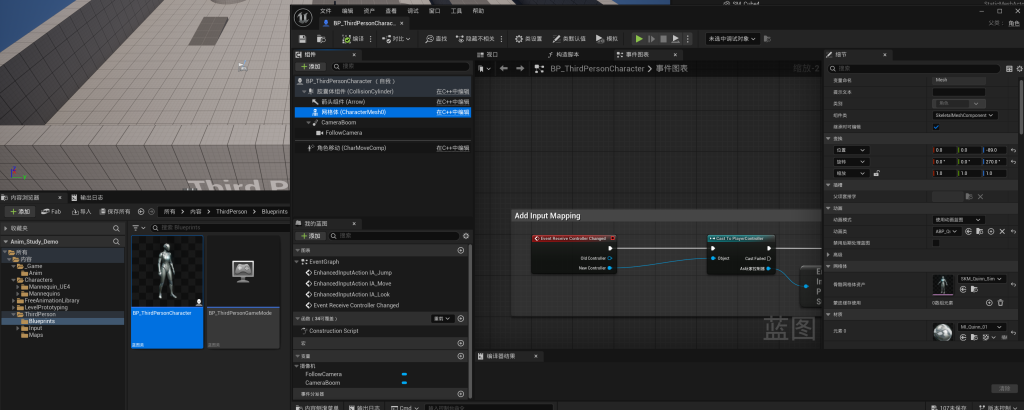Click the 模拟 simulate button
The height and width of the screenshot is (410, 1024).
coord(606,39)
